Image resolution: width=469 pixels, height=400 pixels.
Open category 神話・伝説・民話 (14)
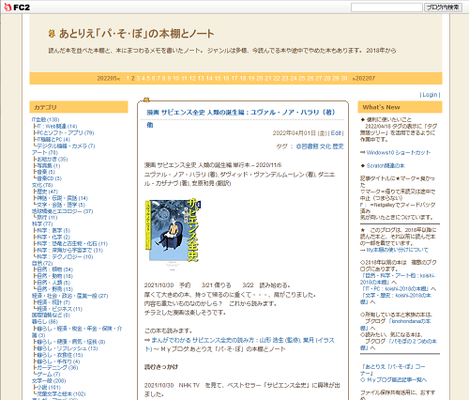pyautogui.click(x=62, y=198)
